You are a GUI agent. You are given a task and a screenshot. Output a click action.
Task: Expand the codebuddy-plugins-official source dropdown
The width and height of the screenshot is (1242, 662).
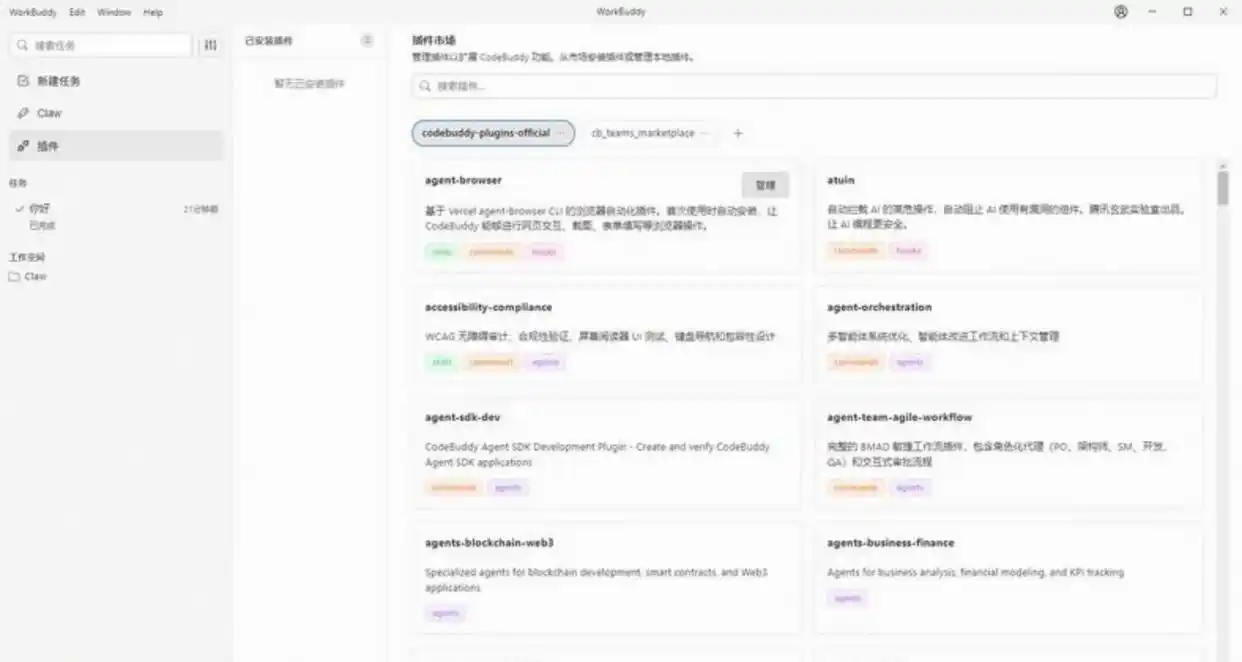[562, 133]
